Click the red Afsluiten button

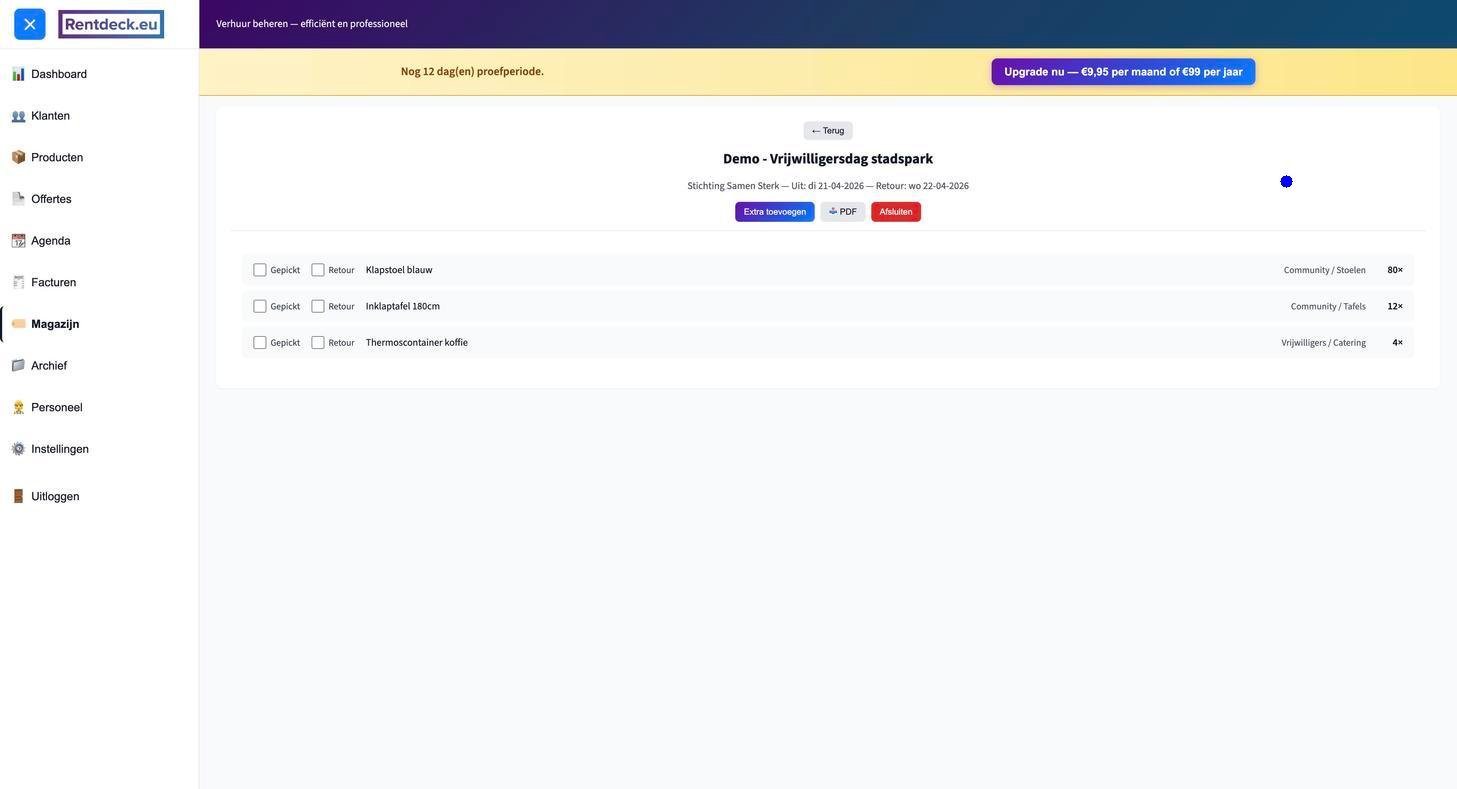pyautogui.click(x=895, y=212)
